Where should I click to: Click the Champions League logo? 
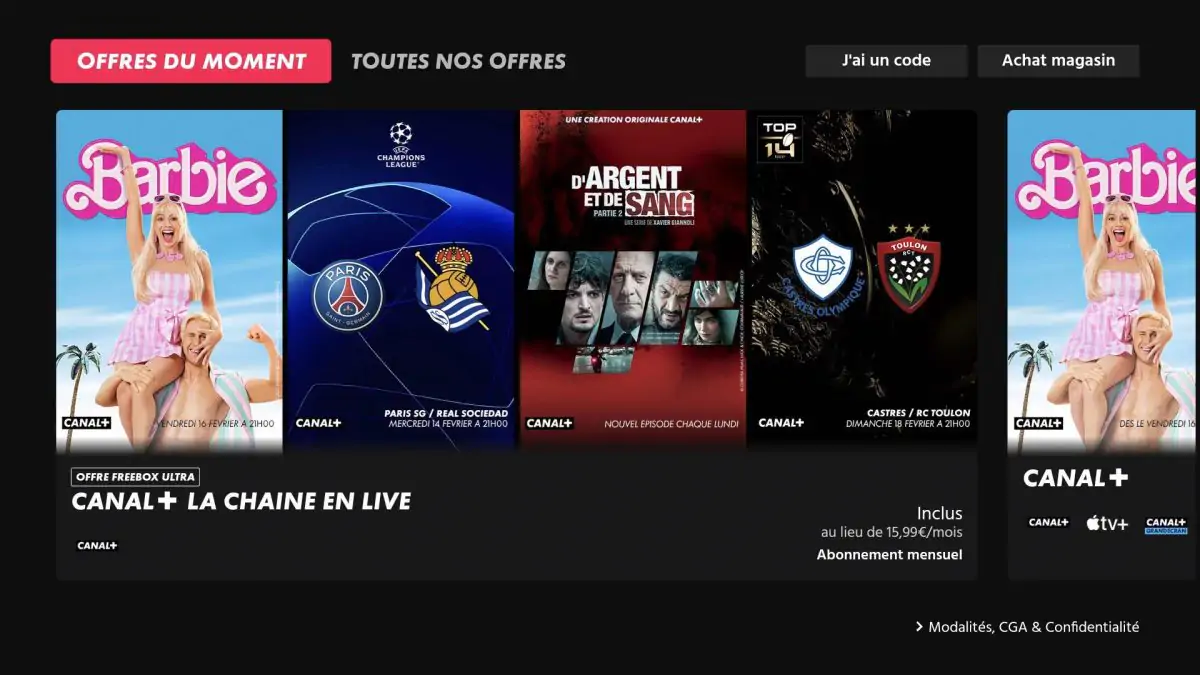[x=401, y=144]
